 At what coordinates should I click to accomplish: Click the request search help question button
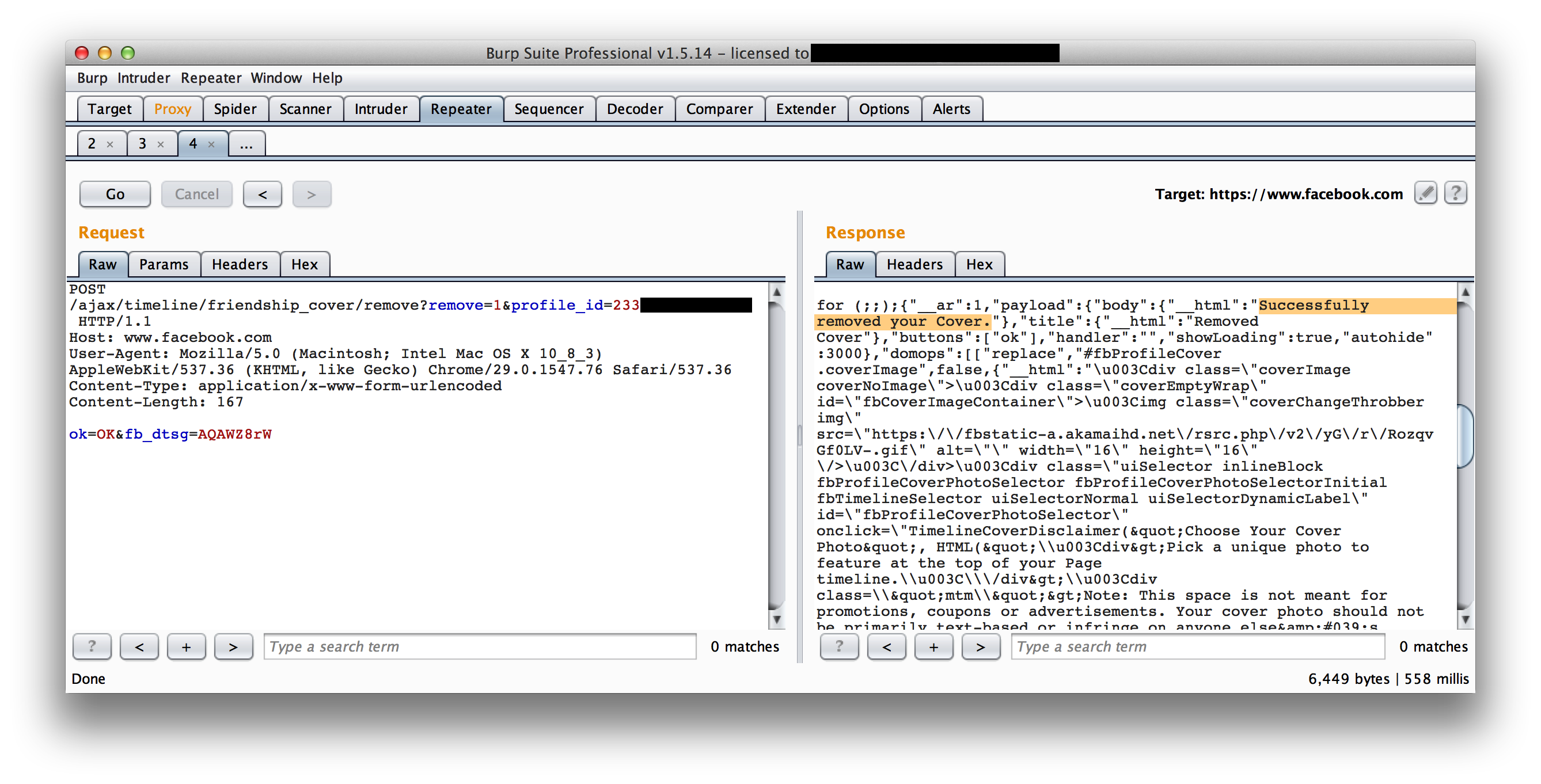[92, 646]
